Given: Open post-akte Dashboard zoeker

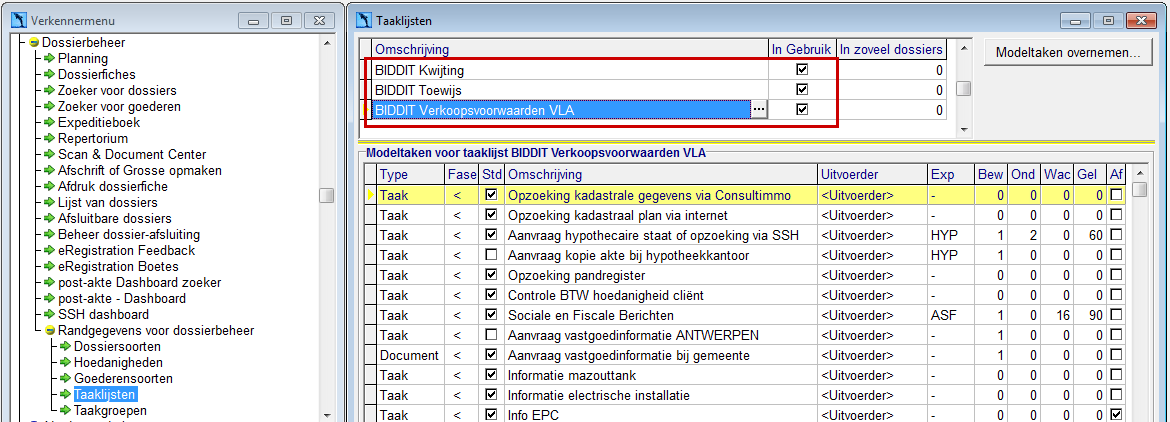Looking at the screenshot, I should click(x=139, y=283).
